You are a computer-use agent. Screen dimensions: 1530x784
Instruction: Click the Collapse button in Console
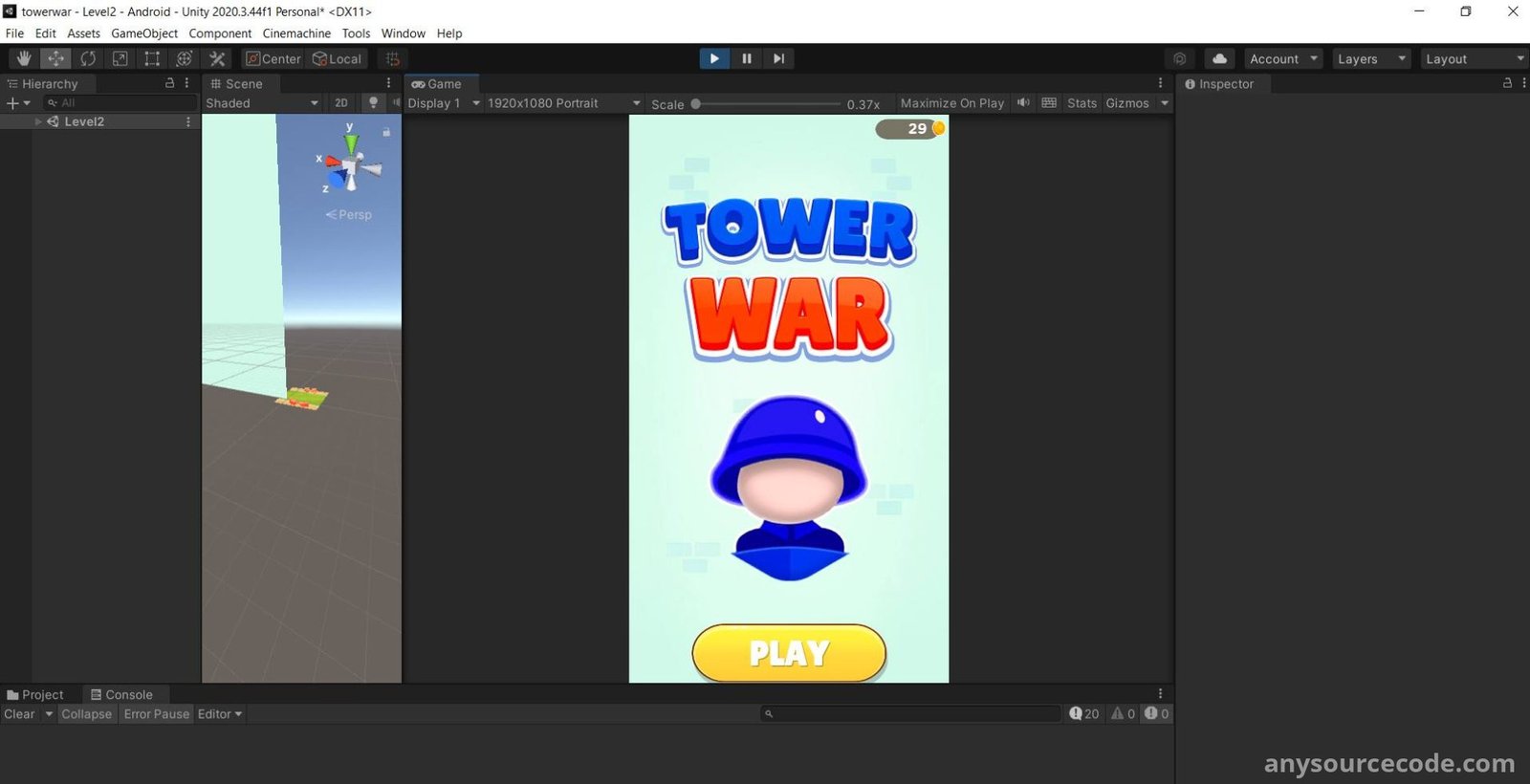click(x=86, y=714)
